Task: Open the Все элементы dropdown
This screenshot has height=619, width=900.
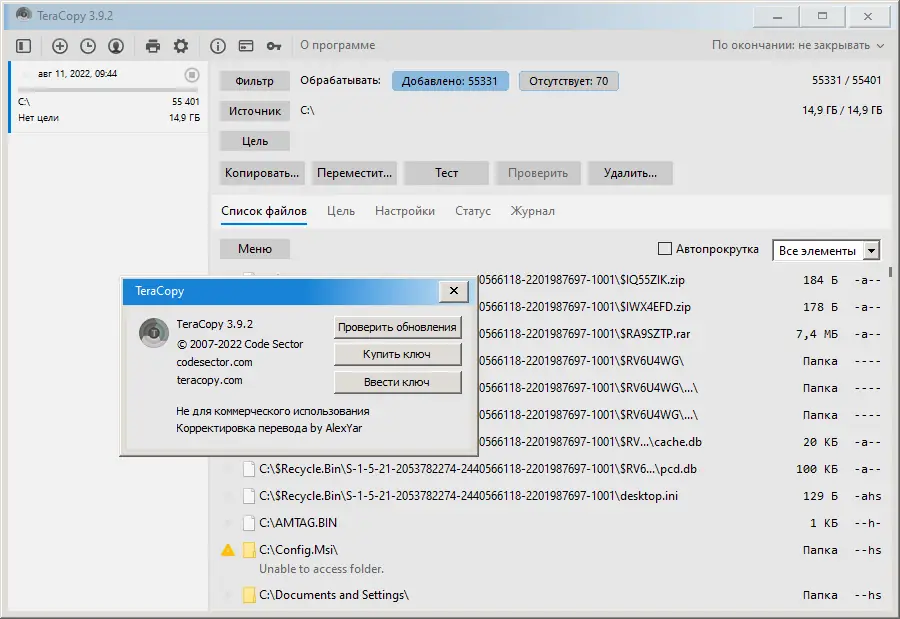Action: [827, 250]
